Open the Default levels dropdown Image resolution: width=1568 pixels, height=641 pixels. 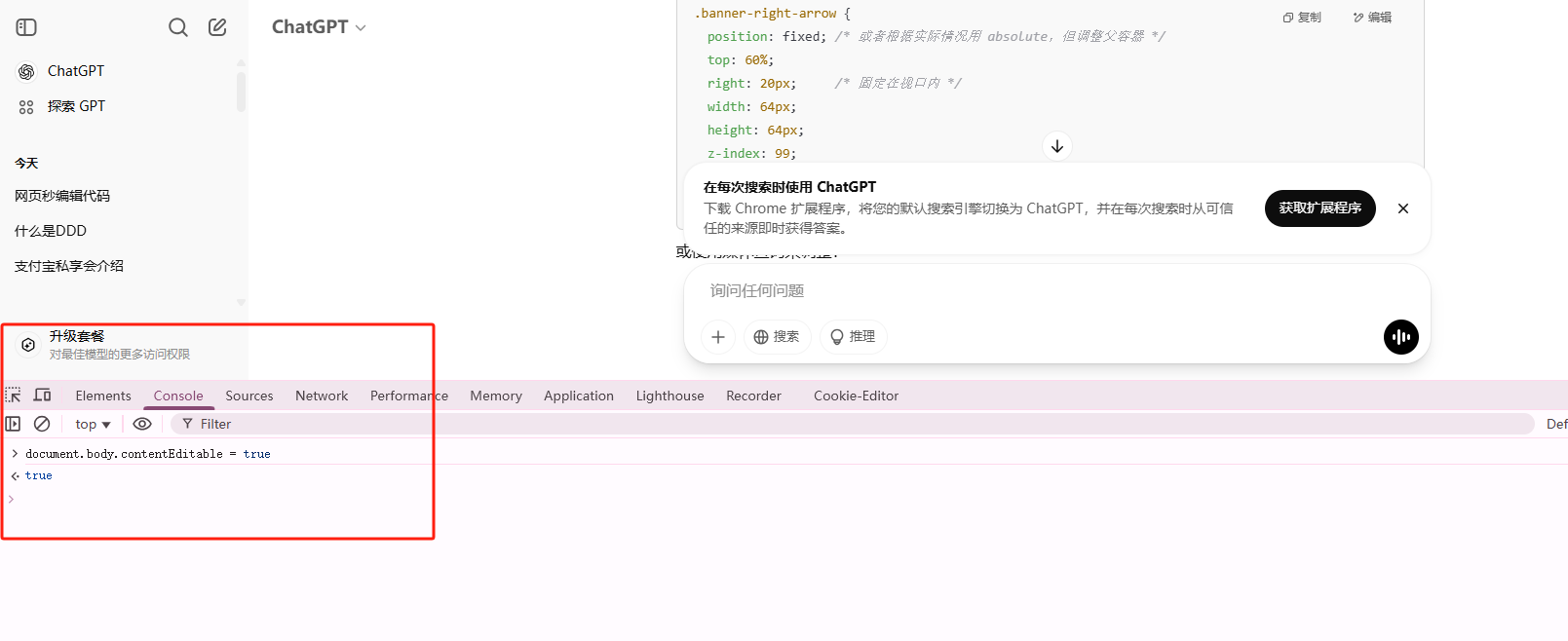pyautogui.click(x=1556, y=424)
